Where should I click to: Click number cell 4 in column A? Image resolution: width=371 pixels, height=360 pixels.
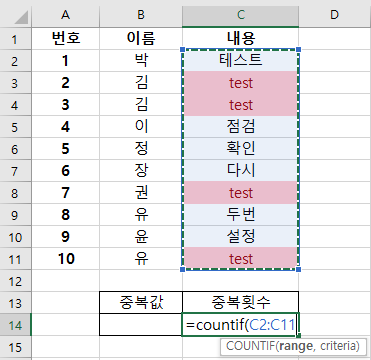pyautogui.click(x=66, y=127)
